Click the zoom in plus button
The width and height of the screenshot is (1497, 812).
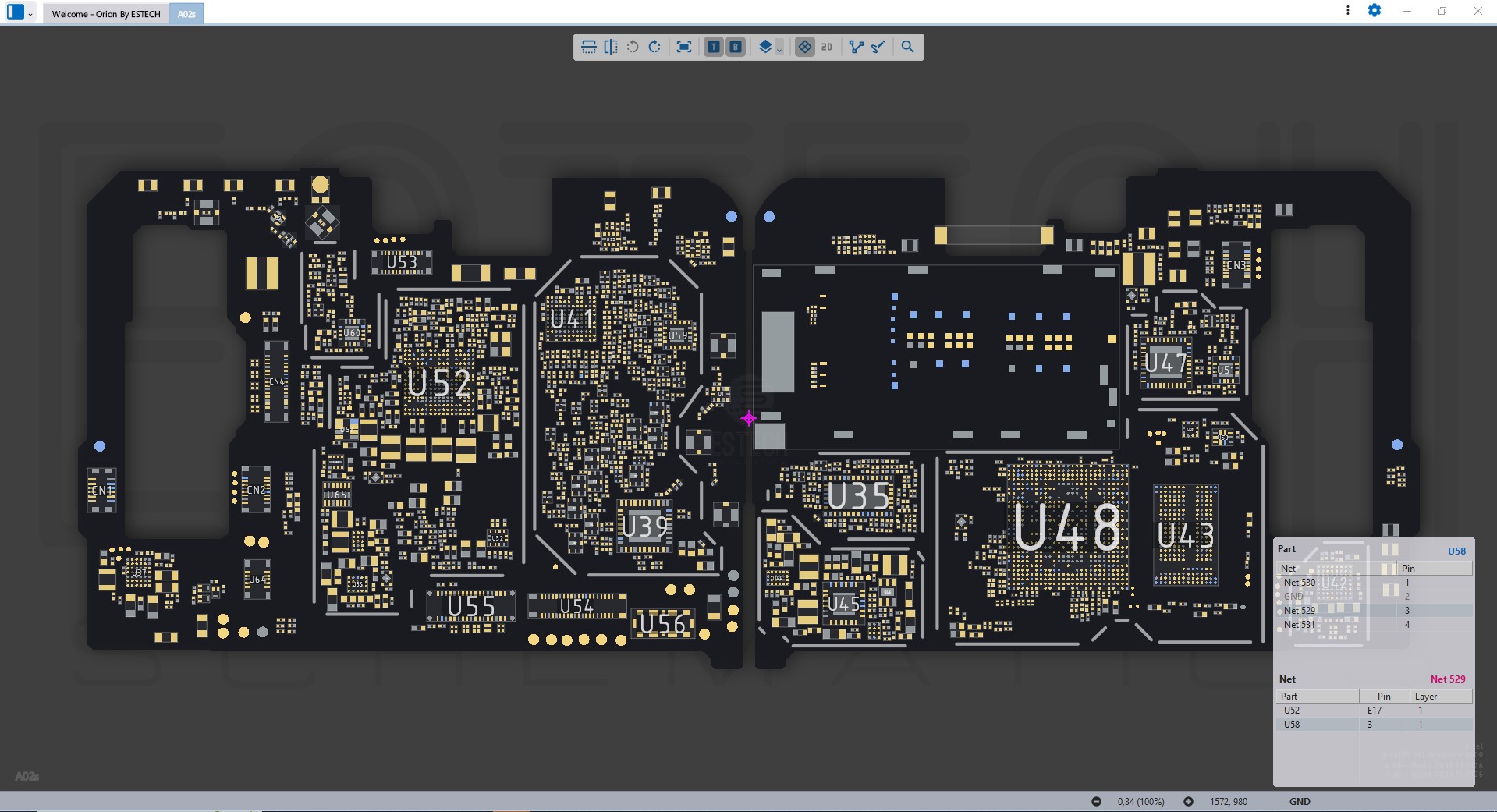point(1188,801)
